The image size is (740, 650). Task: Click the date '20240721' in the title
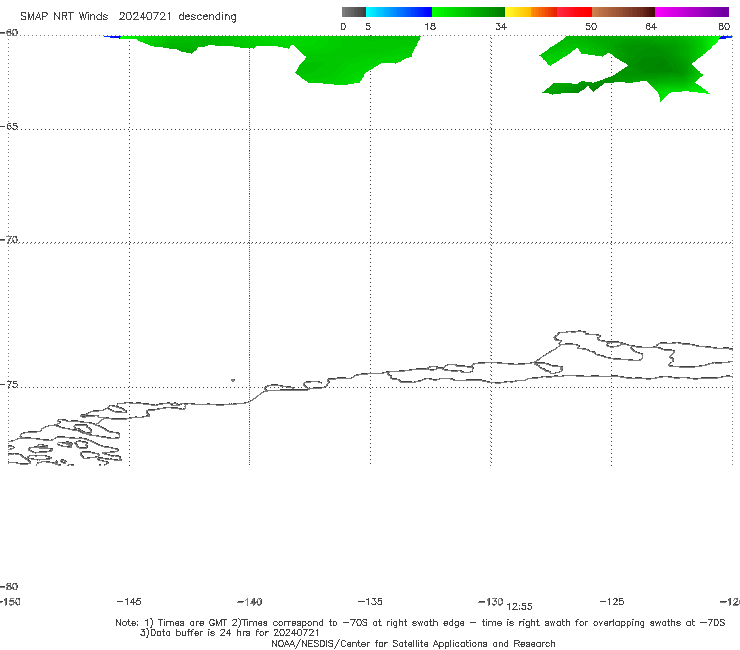click(145, 17)
